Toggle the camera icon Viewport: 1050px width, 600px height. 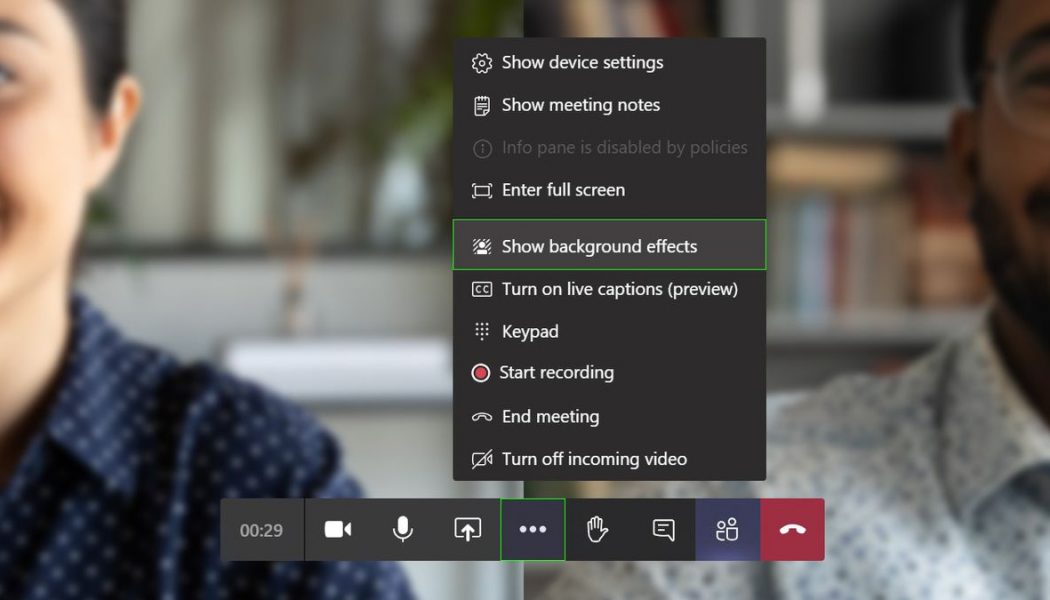point(338,530)
